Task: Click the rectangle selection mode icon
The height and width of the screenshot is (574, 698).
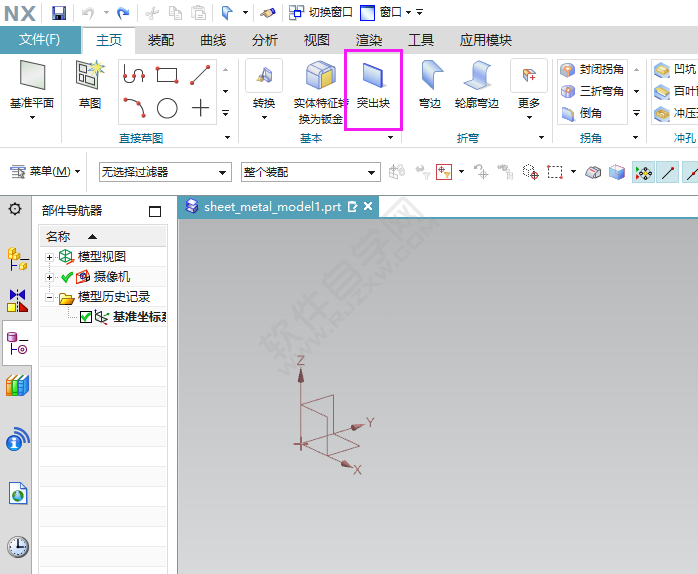Action: (x=555, y=172)
